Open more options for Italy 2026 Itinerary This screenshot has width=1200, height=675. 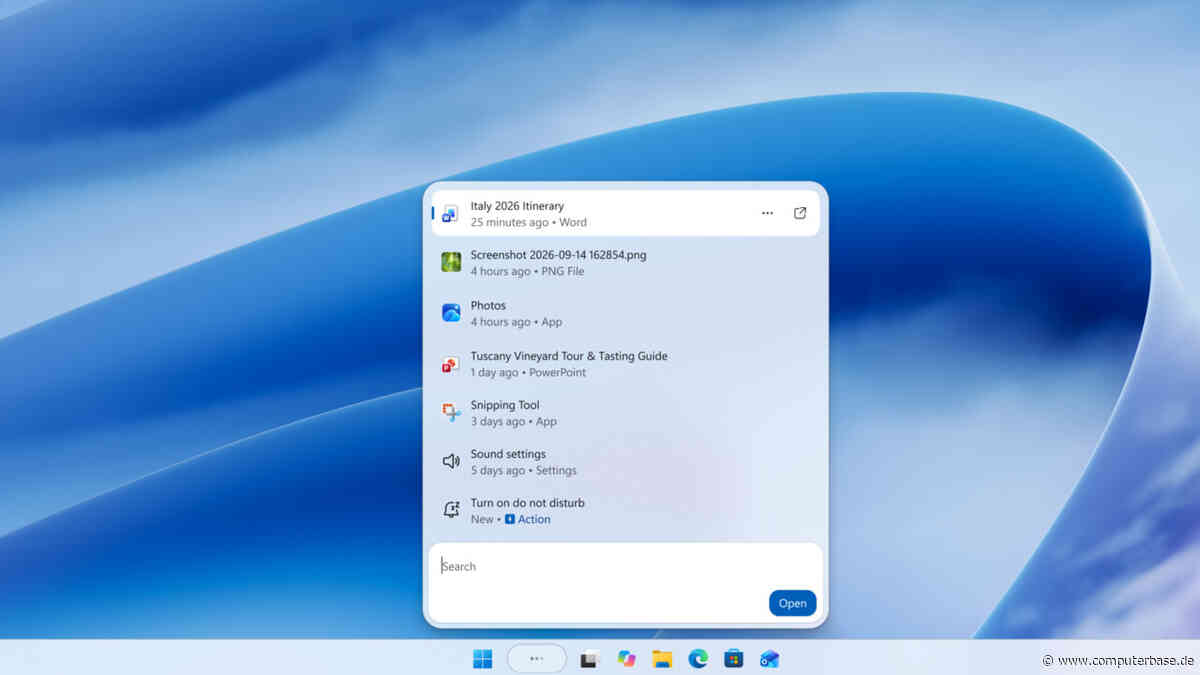[x=767, y=213]
